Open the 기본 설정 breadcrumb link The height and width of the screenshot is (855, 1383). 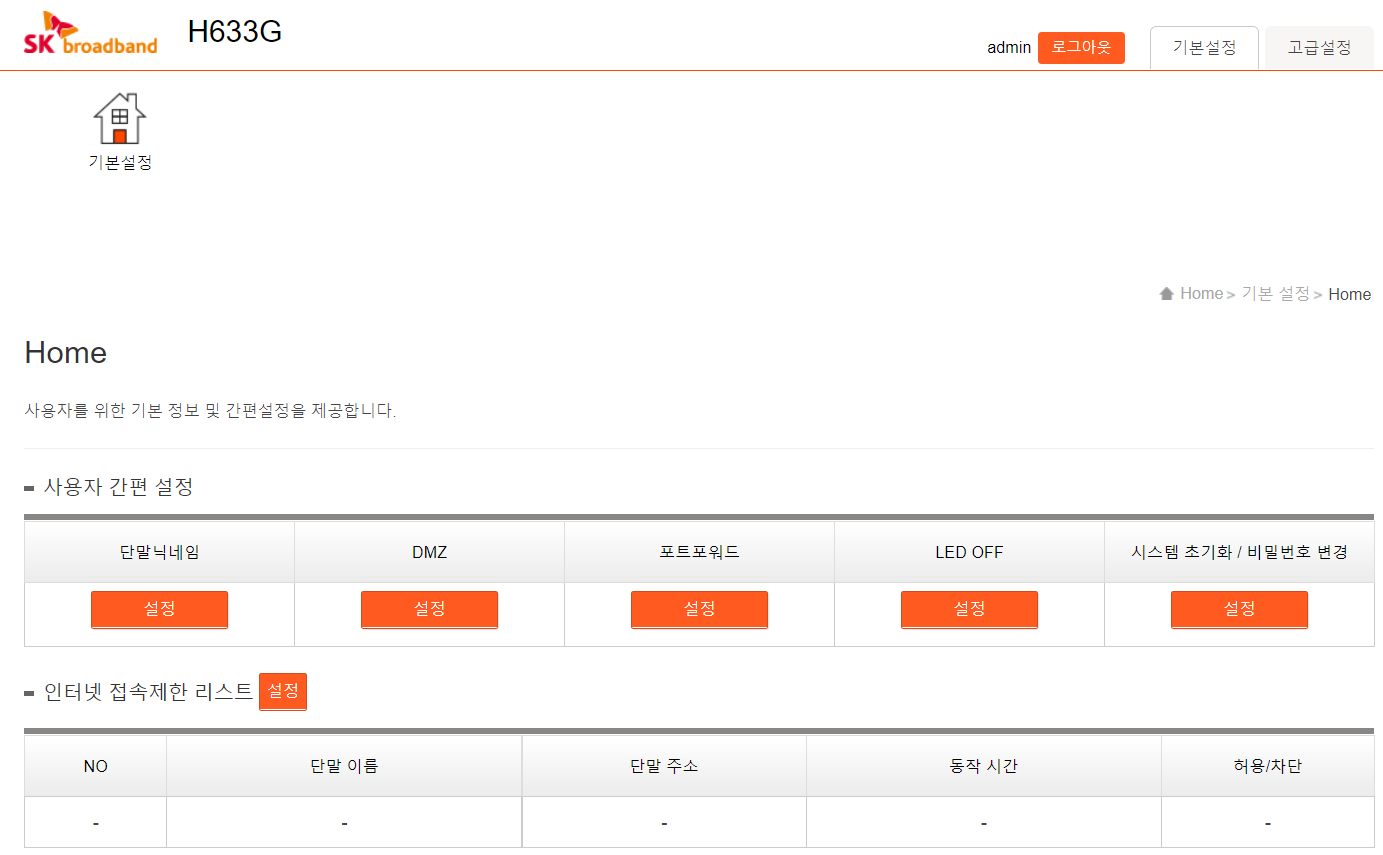click(1275, 294)
